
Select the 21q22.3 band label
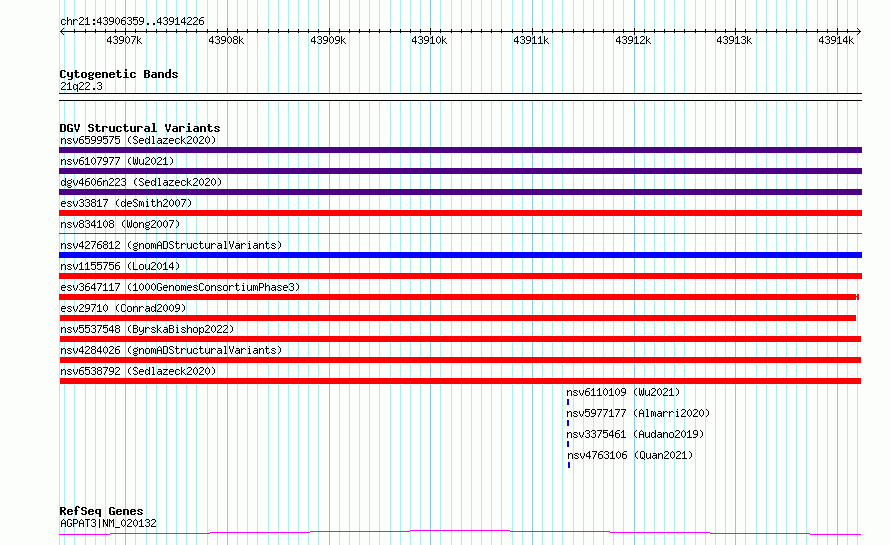coord(81,86)
